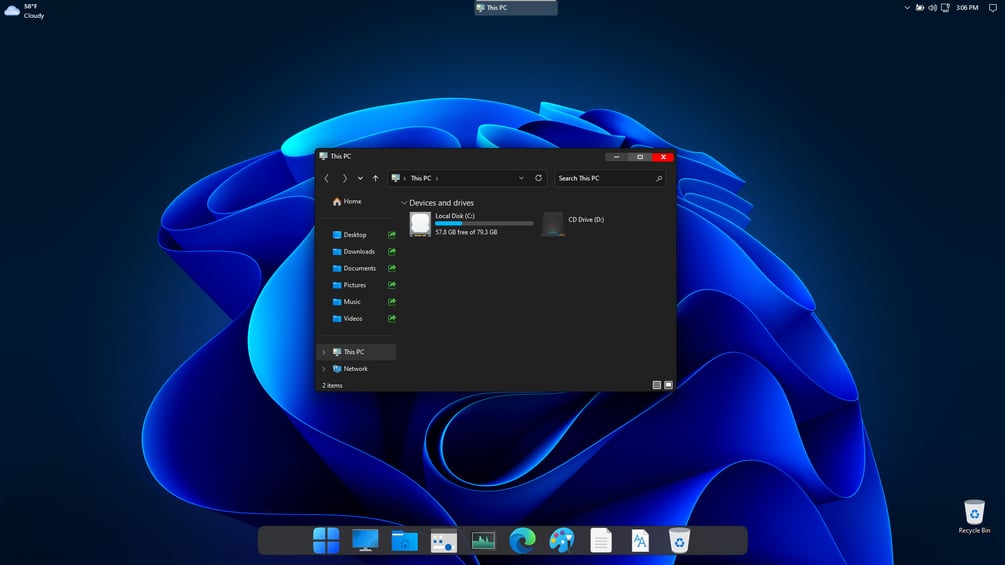Expand the Network tree node

point(324,369)
